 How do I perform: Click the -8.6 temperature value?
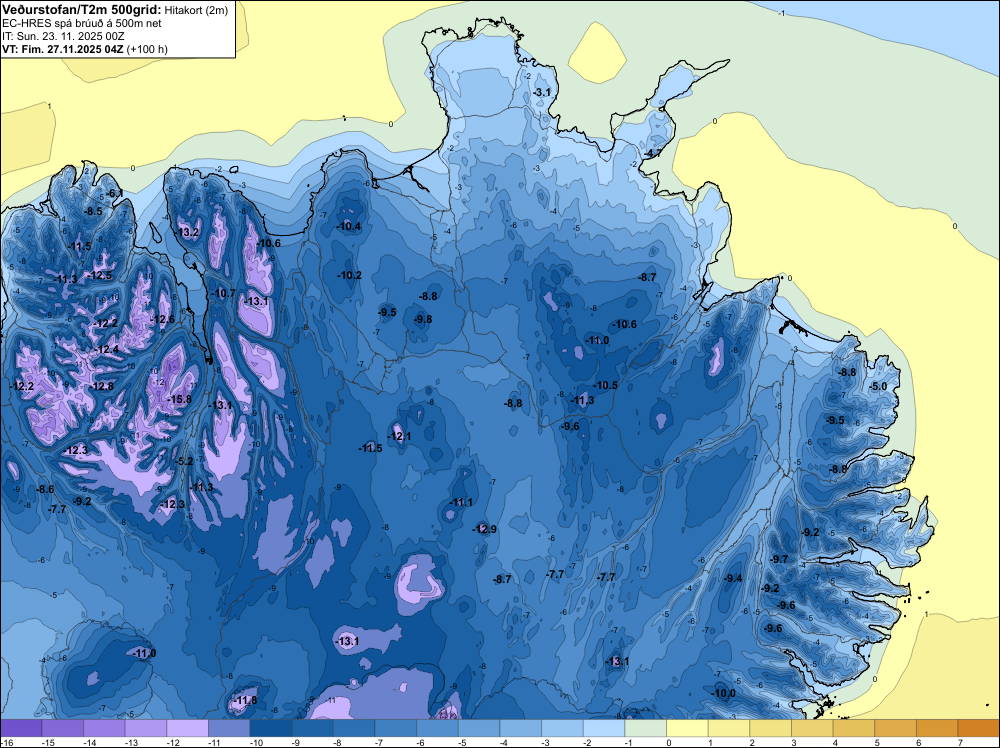coord(45,490)
